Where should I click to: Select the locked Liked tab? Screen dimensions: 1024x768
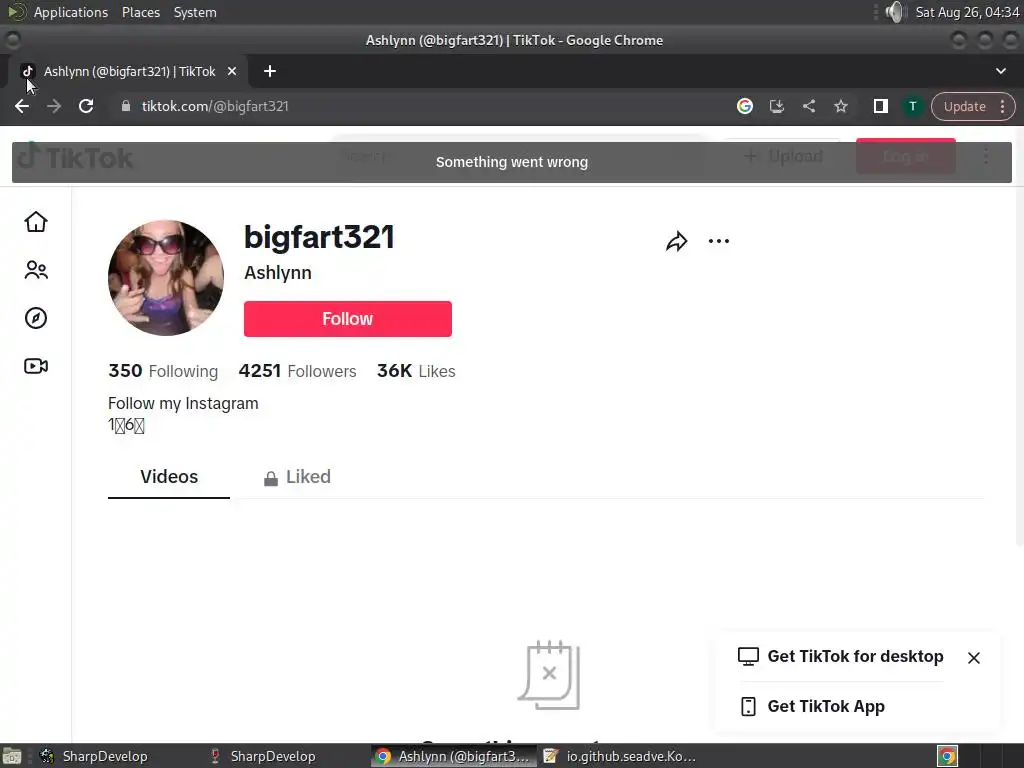point(297,477)
